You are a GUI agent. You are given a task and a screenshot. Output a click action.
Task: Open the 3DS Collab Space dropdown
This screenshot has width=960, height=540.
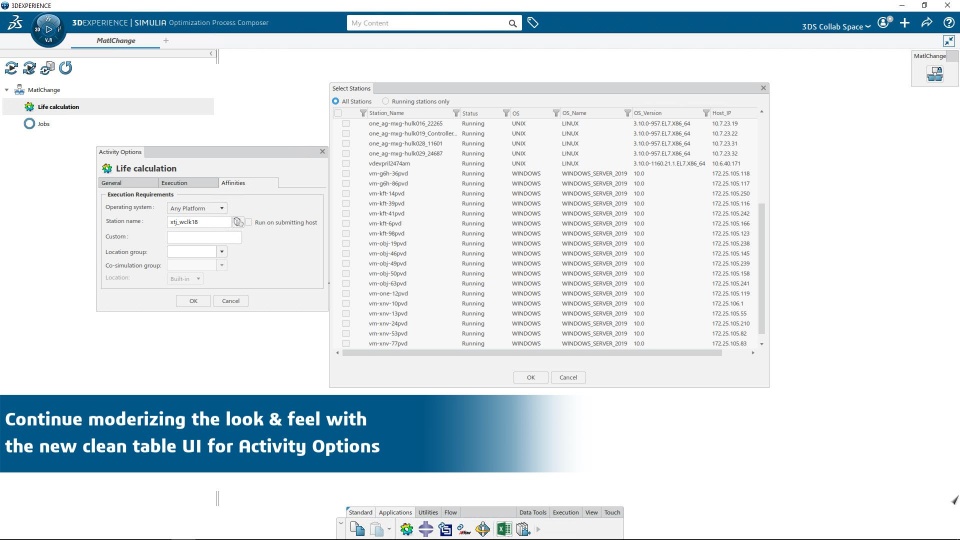[836, 26]
